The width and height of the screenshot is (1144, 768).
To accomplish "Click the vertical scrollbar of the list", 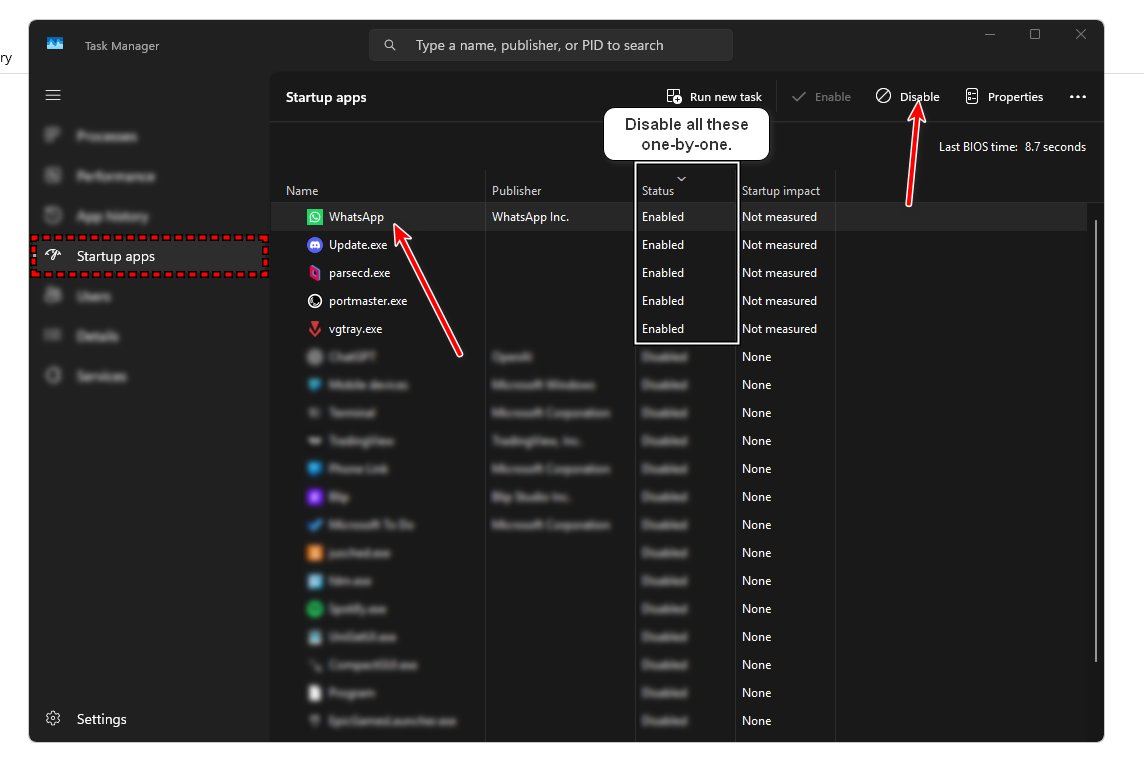I will click(x=1097, y=440).
